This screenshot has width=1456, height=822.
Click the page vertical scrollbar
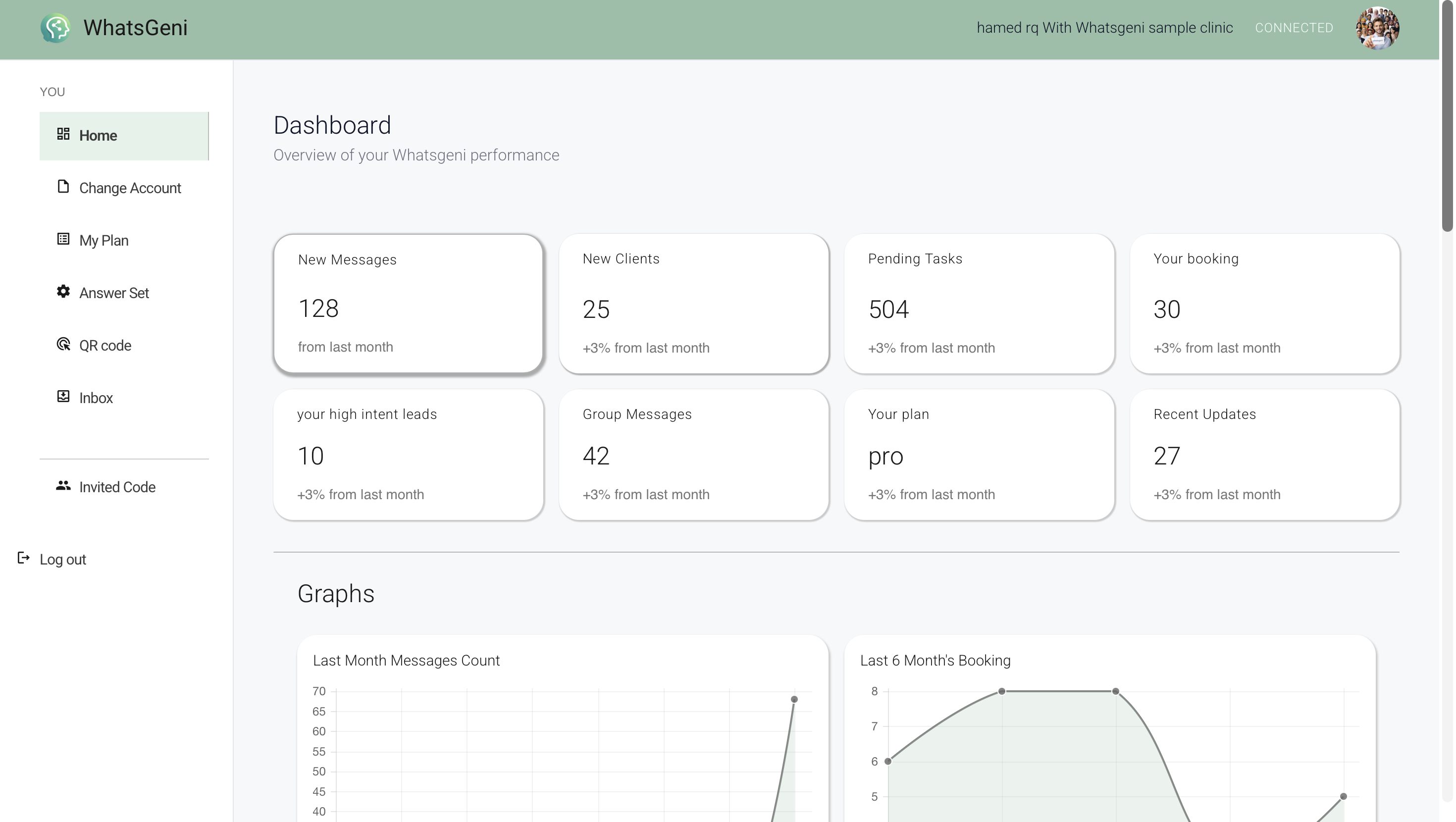[1447, 116]
